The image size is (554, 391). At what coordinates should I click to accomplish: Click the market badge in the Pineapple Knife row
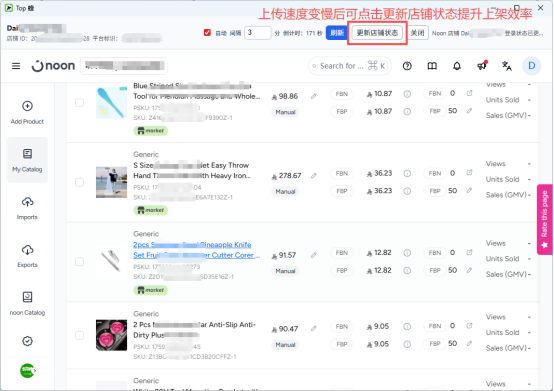pyautogui.click(x=151, y=290)
